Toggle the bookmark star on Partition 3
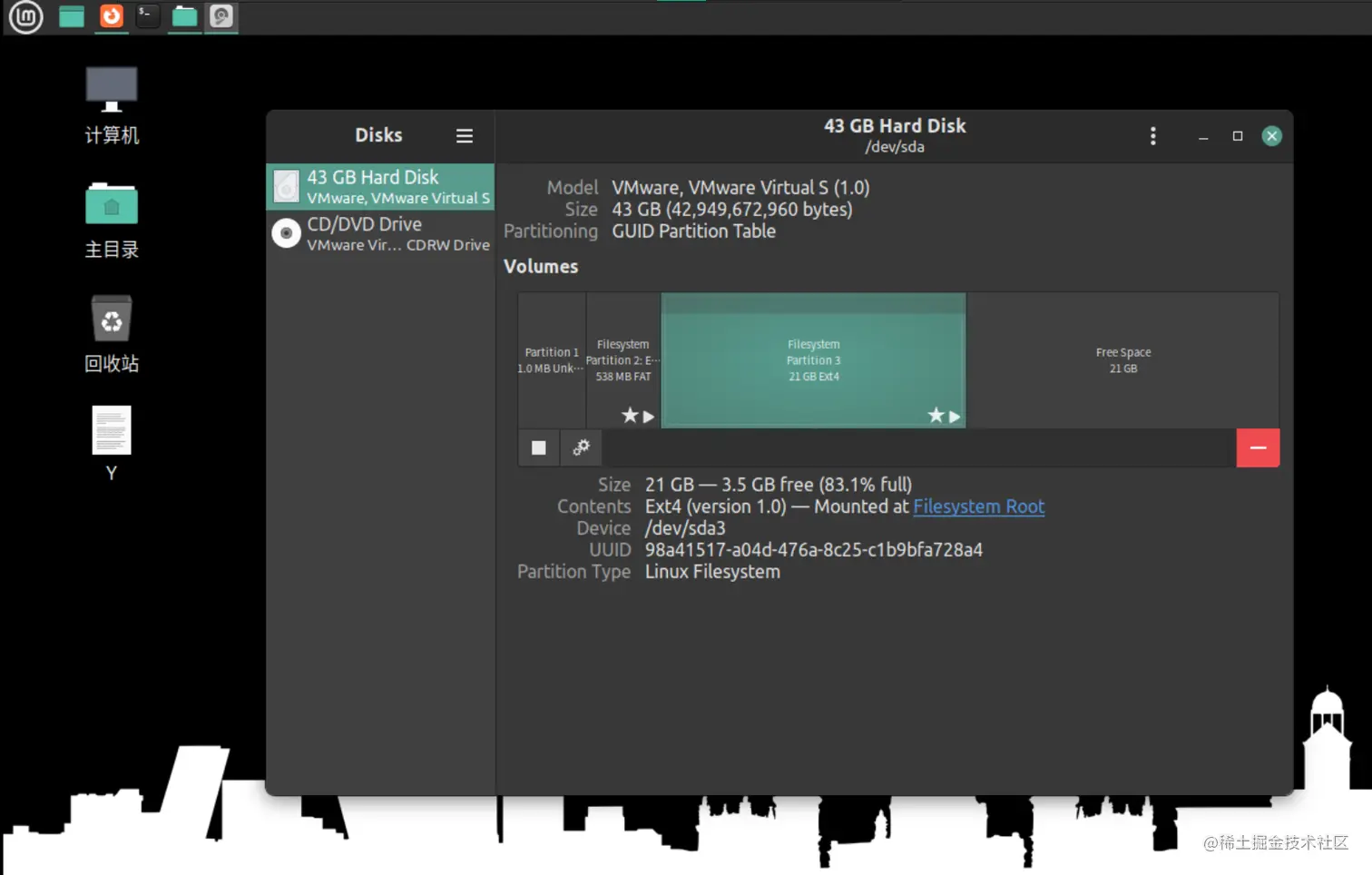The width and height of the screenshot is (1372, 875). click(x=935, y=416)
